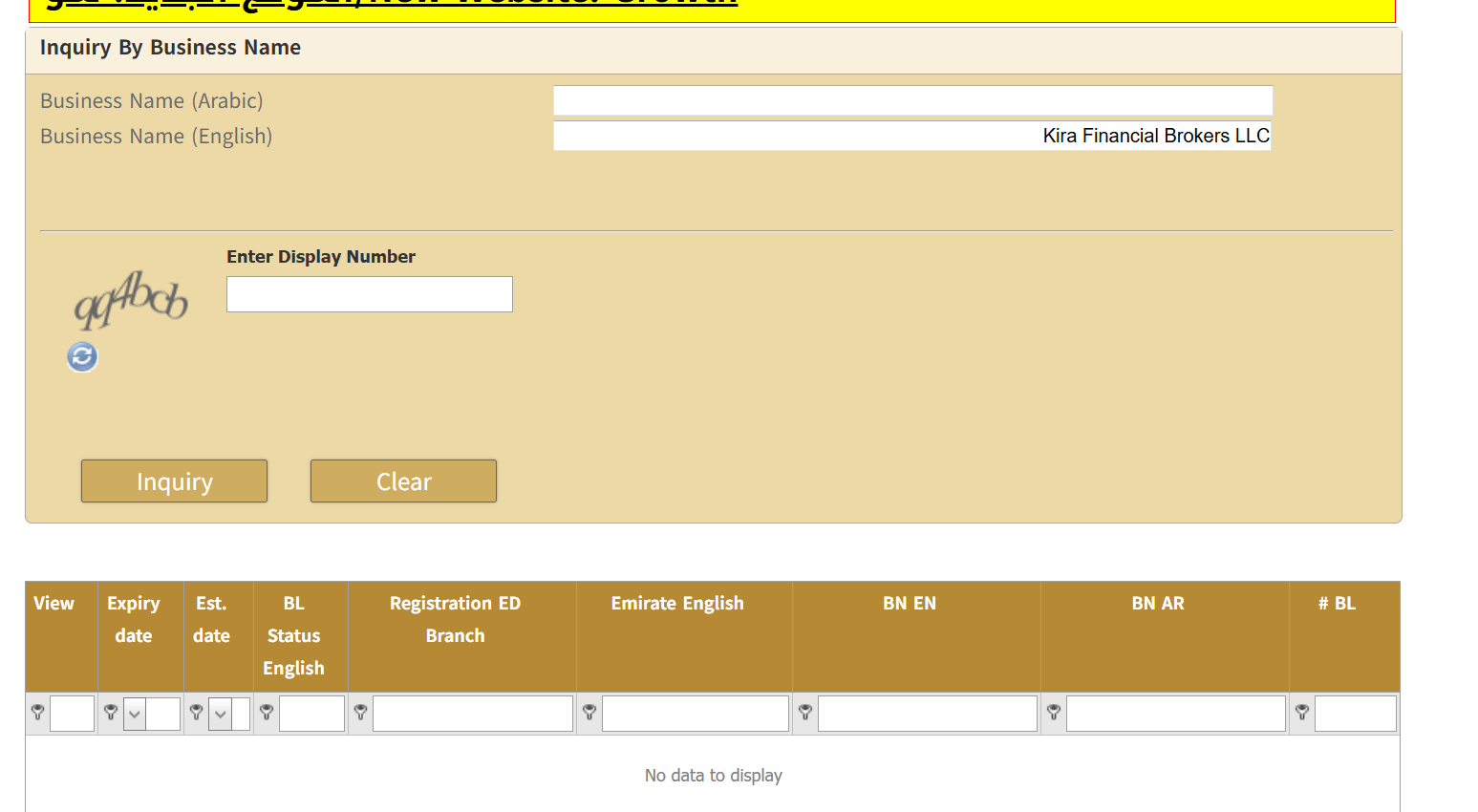Click the 'Inquiry By Business Name' heading
Viewport: 1478px width, 812px height.
point(170,48)
